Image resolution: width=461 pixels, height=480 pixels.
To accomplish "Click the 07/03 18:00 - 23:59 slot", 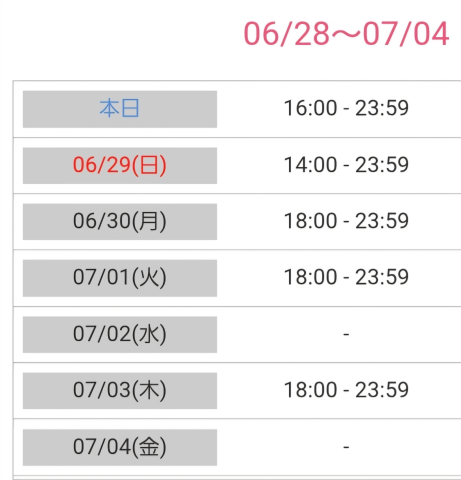I will [x=346, y=390].
